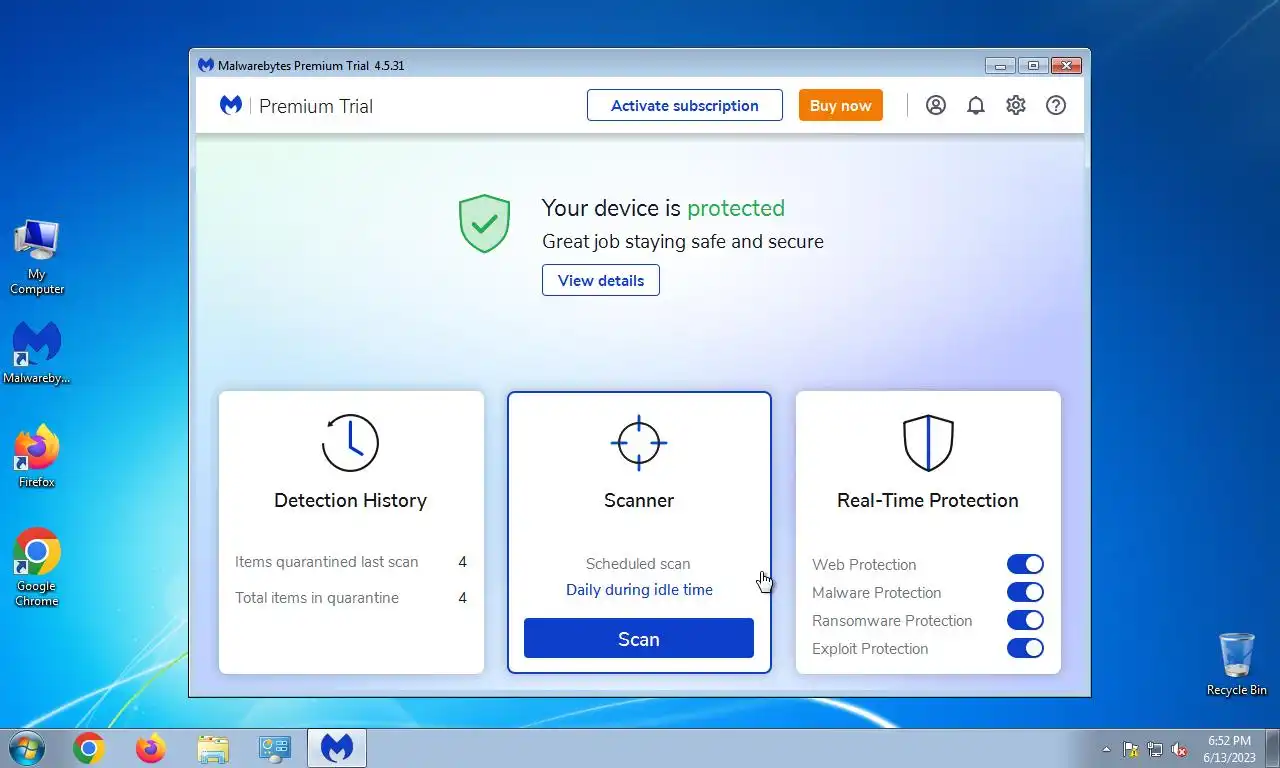This screenshot has width=1280, height=768.
Task: Click the Scheduled scan label
Action: pos(638,564)
